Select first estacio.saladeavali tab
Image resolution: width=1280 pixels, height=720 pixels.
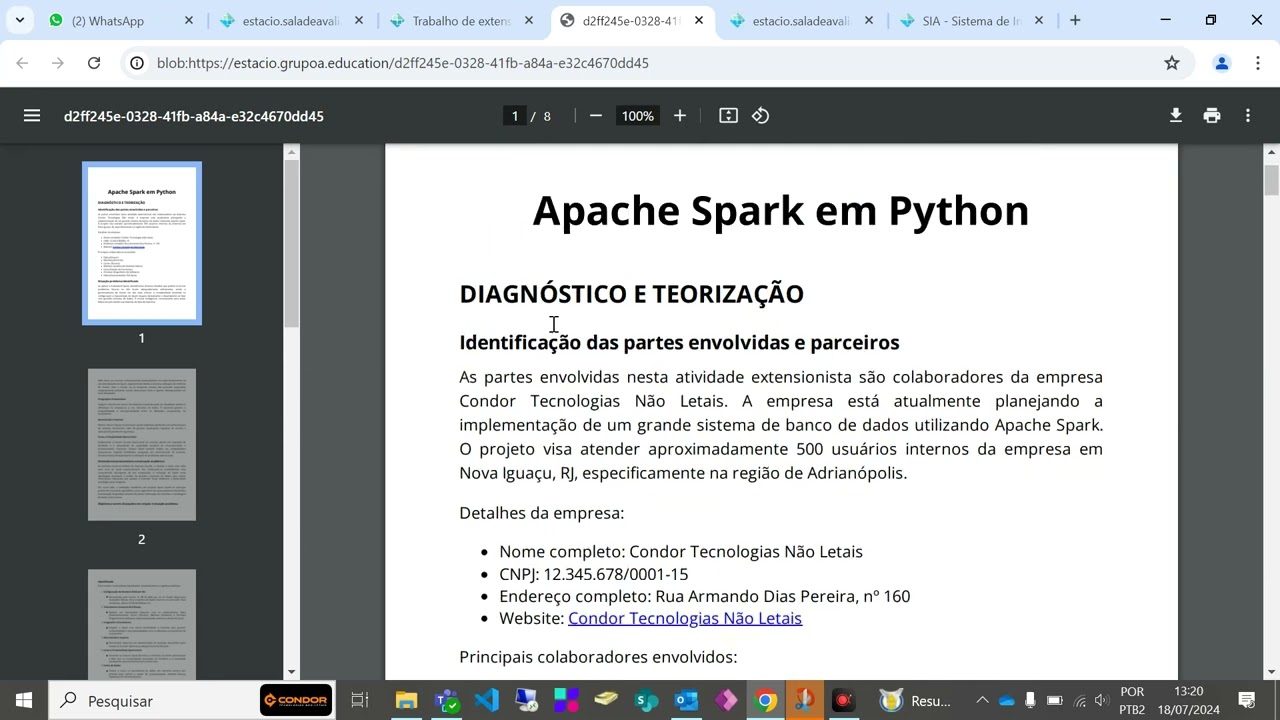click(x=291, y=20)
